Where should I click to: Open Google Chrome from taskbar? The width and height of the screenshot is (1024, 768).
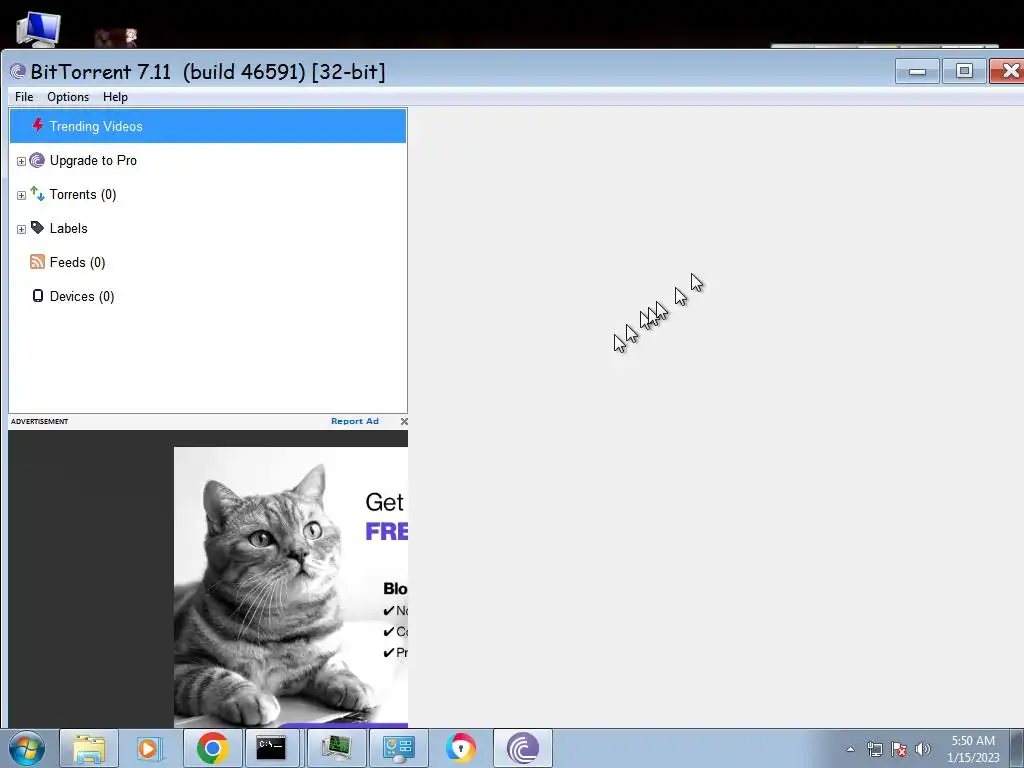[x=212, y=748]
